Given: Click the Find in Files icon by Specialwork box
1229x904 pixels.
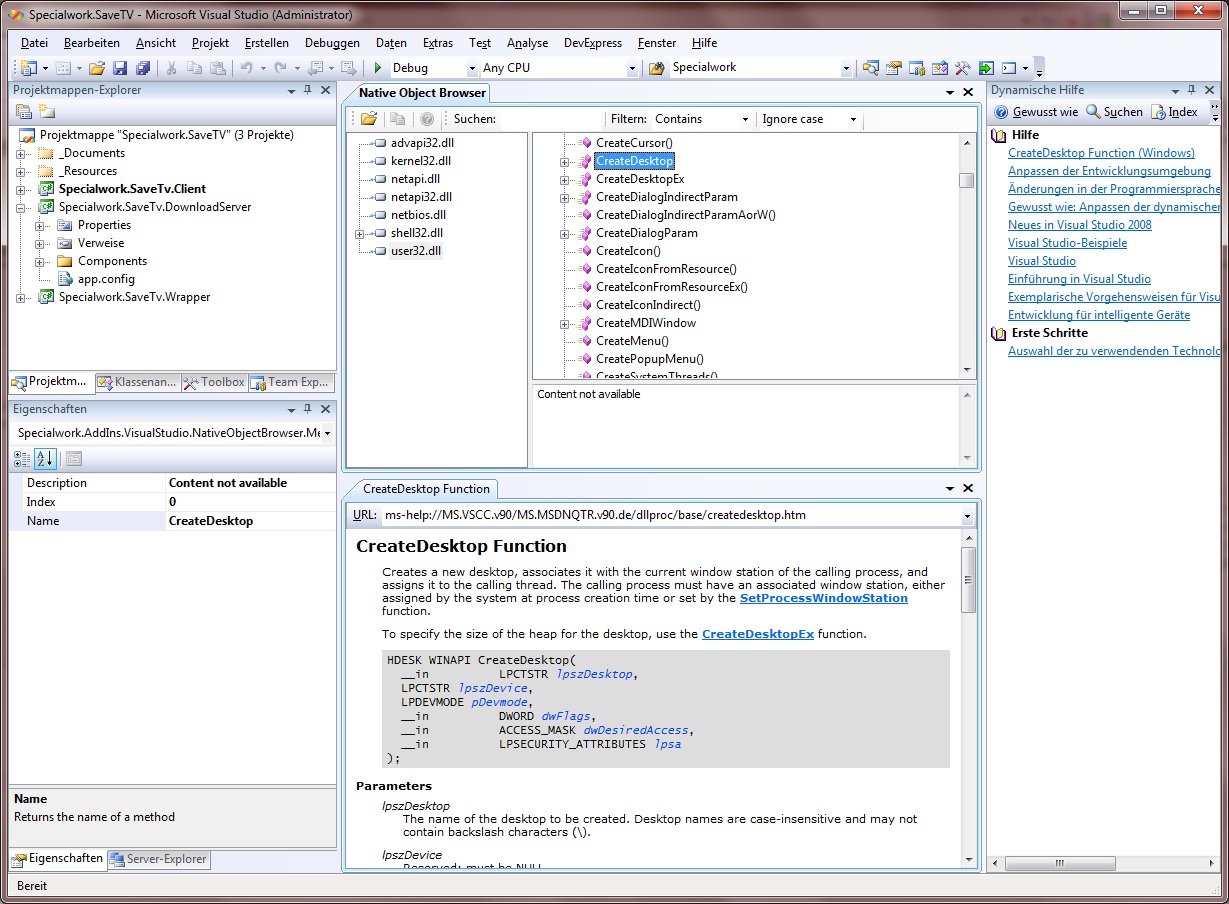Looking at the screenshot, I should tap(657, 68).
